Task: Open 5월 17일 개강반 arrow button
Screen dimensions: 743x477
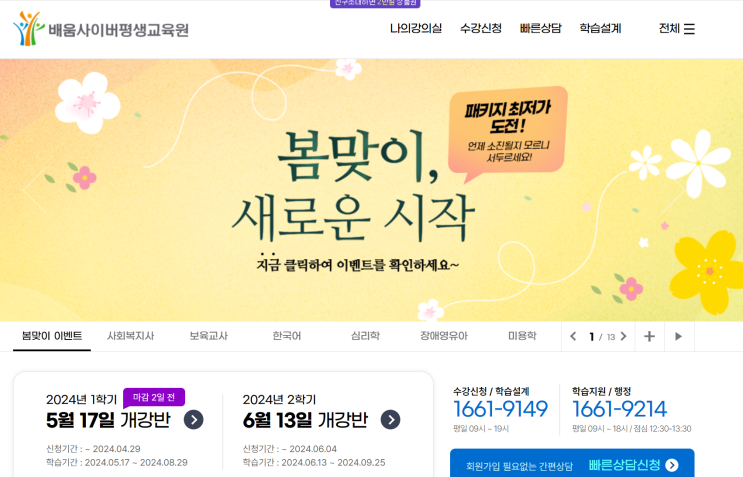Action: pos(193,420)
